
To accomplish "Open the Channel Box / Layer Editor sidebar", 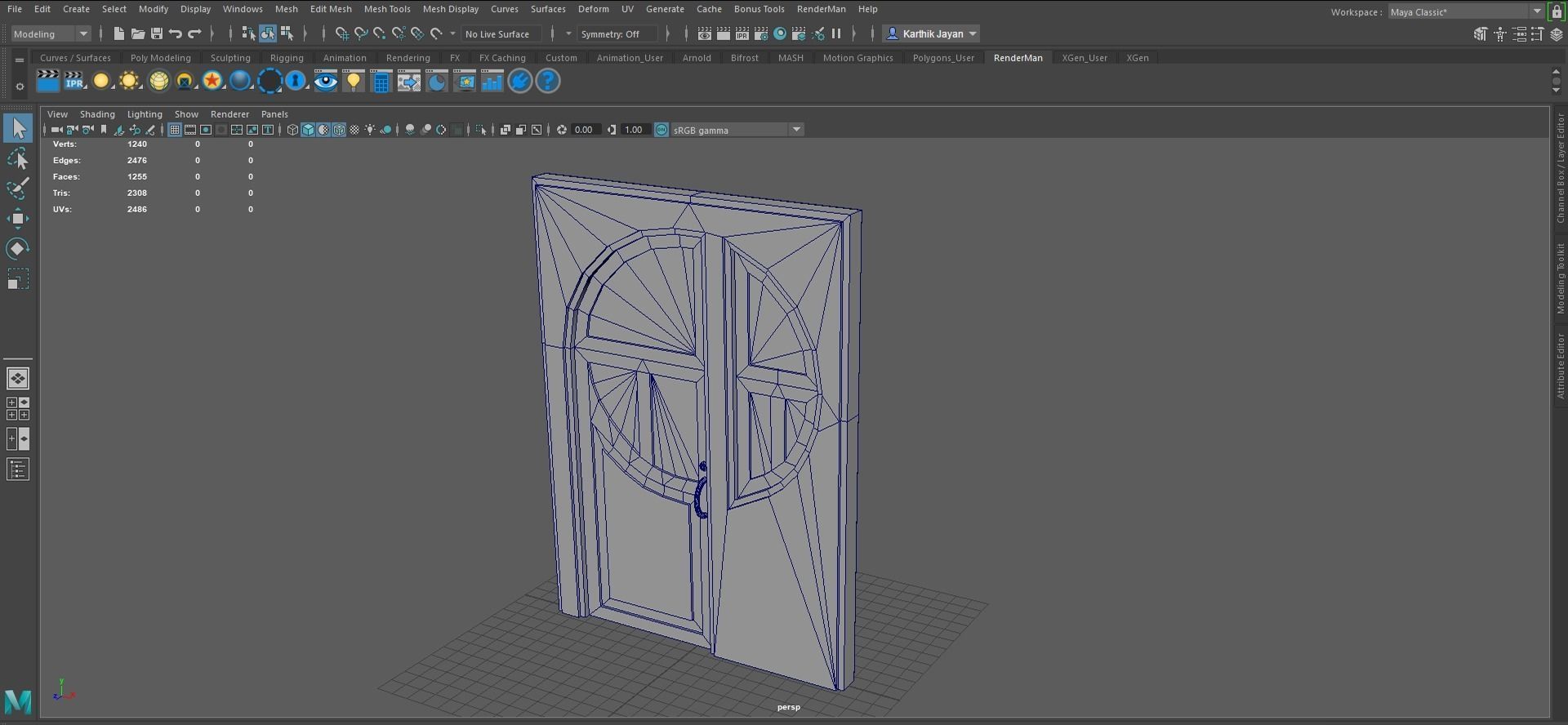I will (x=1560, y=168).
